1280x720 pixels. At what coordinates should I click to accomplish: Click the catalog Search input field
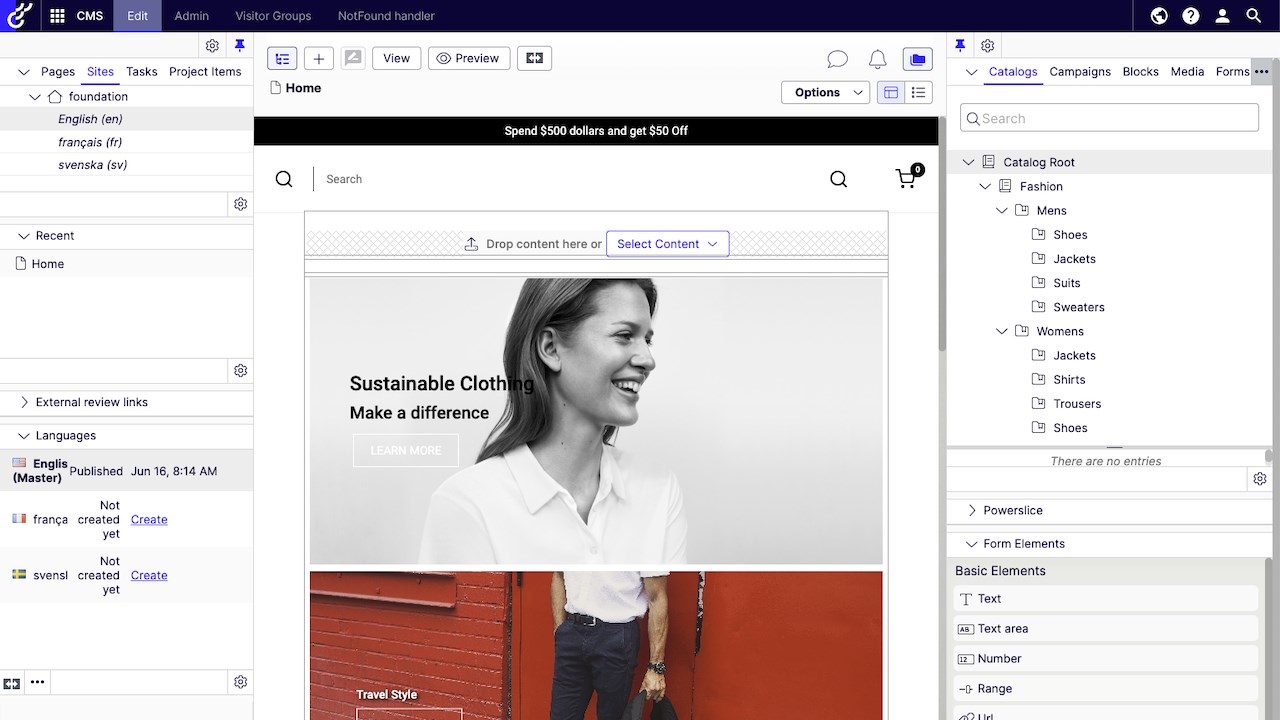(x=1109, y=118)
